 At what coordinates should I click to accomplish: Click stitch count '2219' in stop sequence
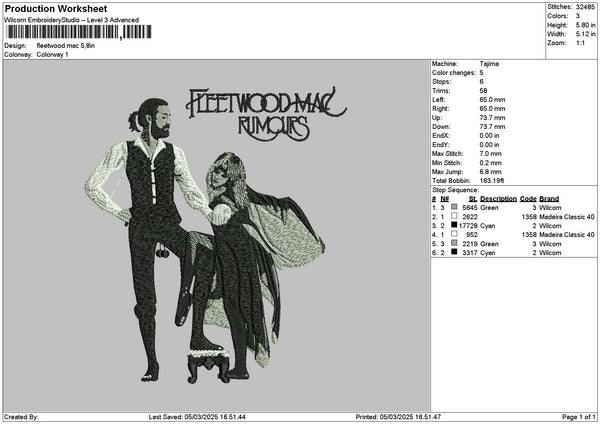point(470,244)
